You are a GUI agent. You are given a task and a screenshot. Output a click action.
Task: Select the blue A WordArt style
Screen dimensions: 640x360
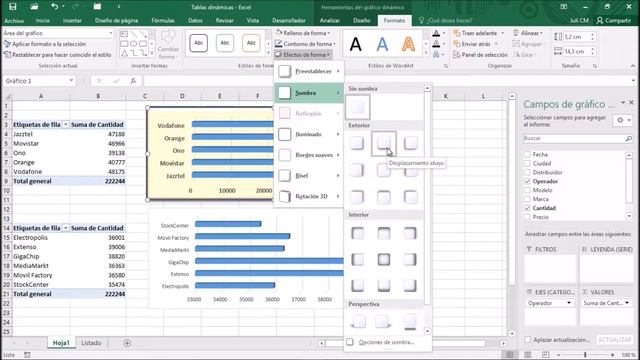(382, 44)
